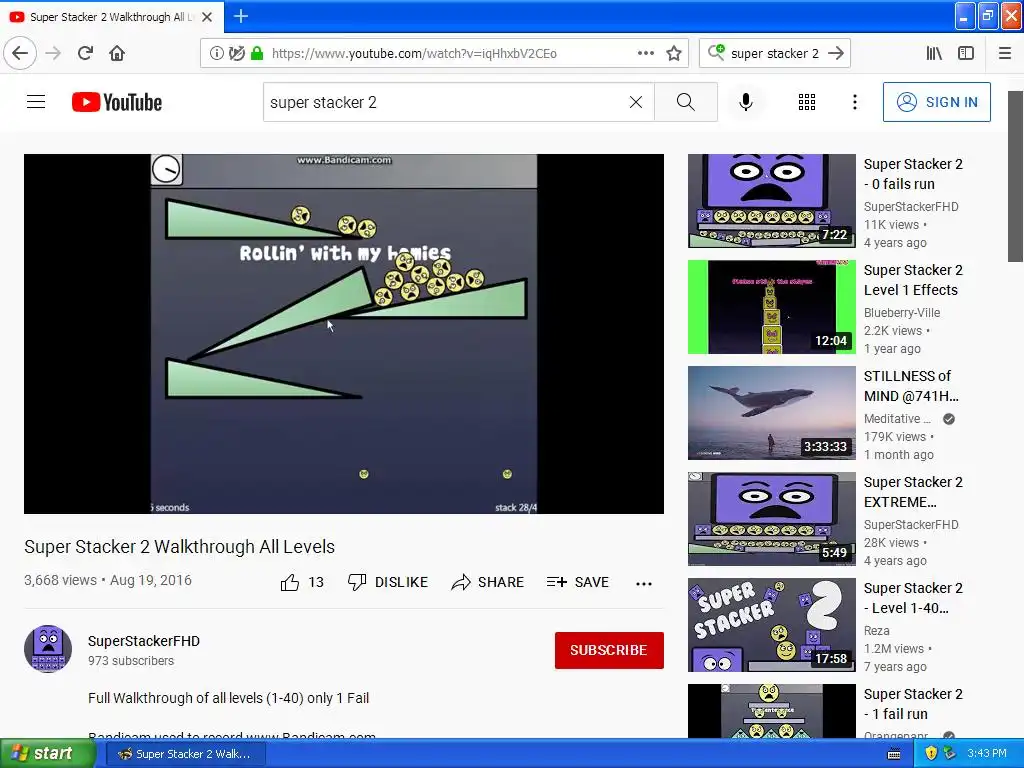Click the DISLIKE button

tap(388, 582)
